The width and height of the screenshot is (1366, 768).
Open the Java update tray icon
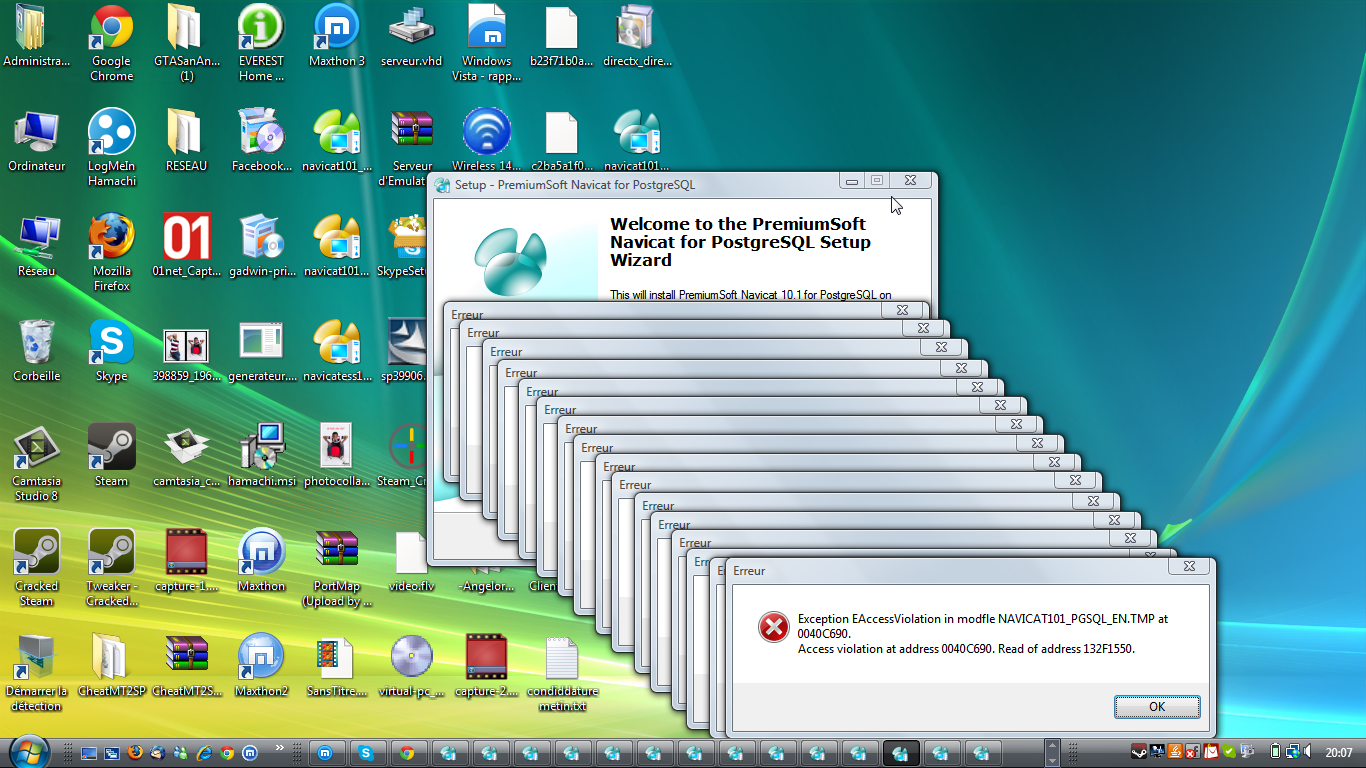tap(1176, 752)
